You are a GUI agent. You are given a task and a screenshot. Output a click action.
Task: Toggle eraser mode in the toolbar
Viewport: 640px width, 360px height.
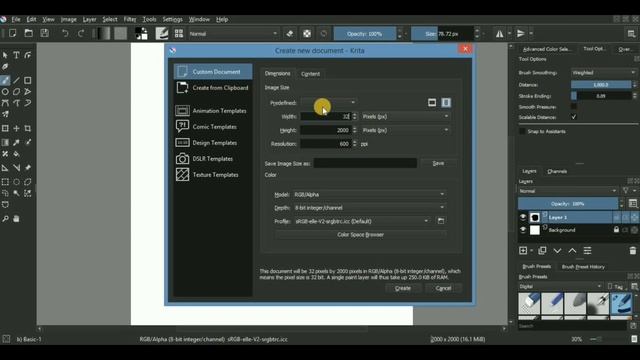pos(290,33)
